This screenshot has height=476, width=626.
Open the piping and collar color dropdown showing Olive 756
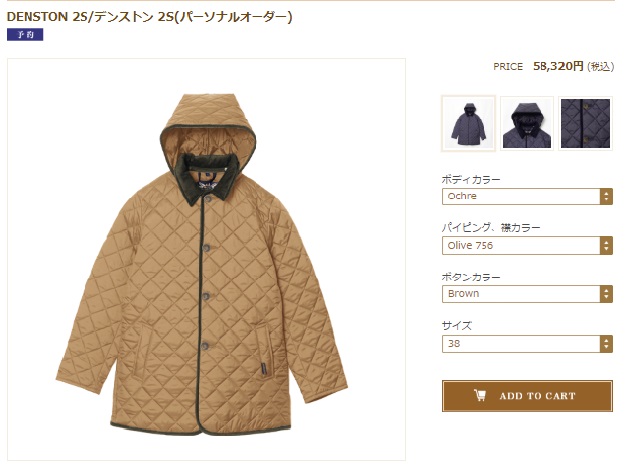point(527,246)
